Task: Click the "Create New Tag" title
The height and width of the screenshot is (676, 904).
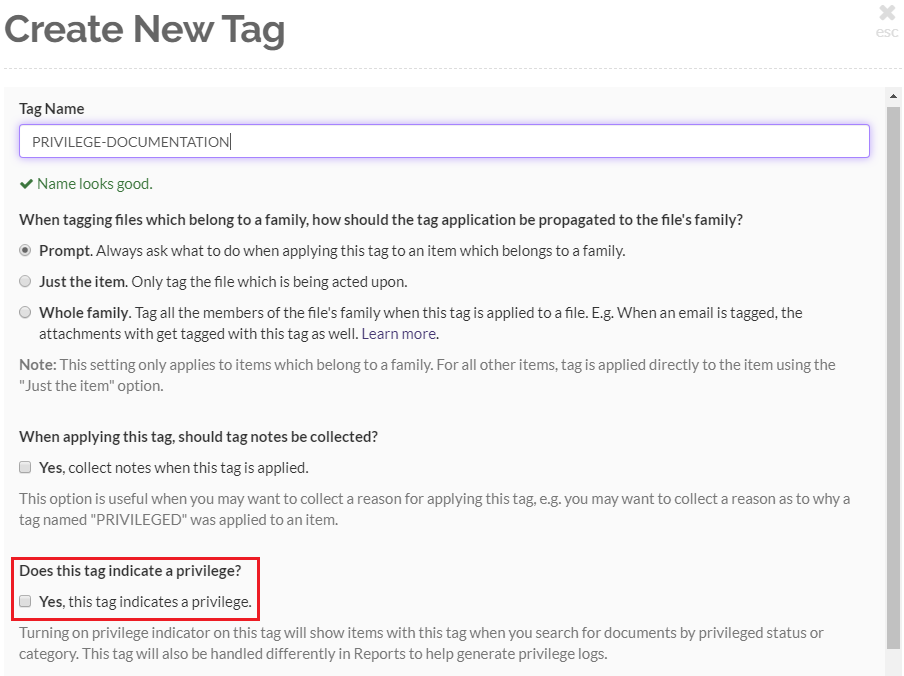Action: click(x=144, y=29)
